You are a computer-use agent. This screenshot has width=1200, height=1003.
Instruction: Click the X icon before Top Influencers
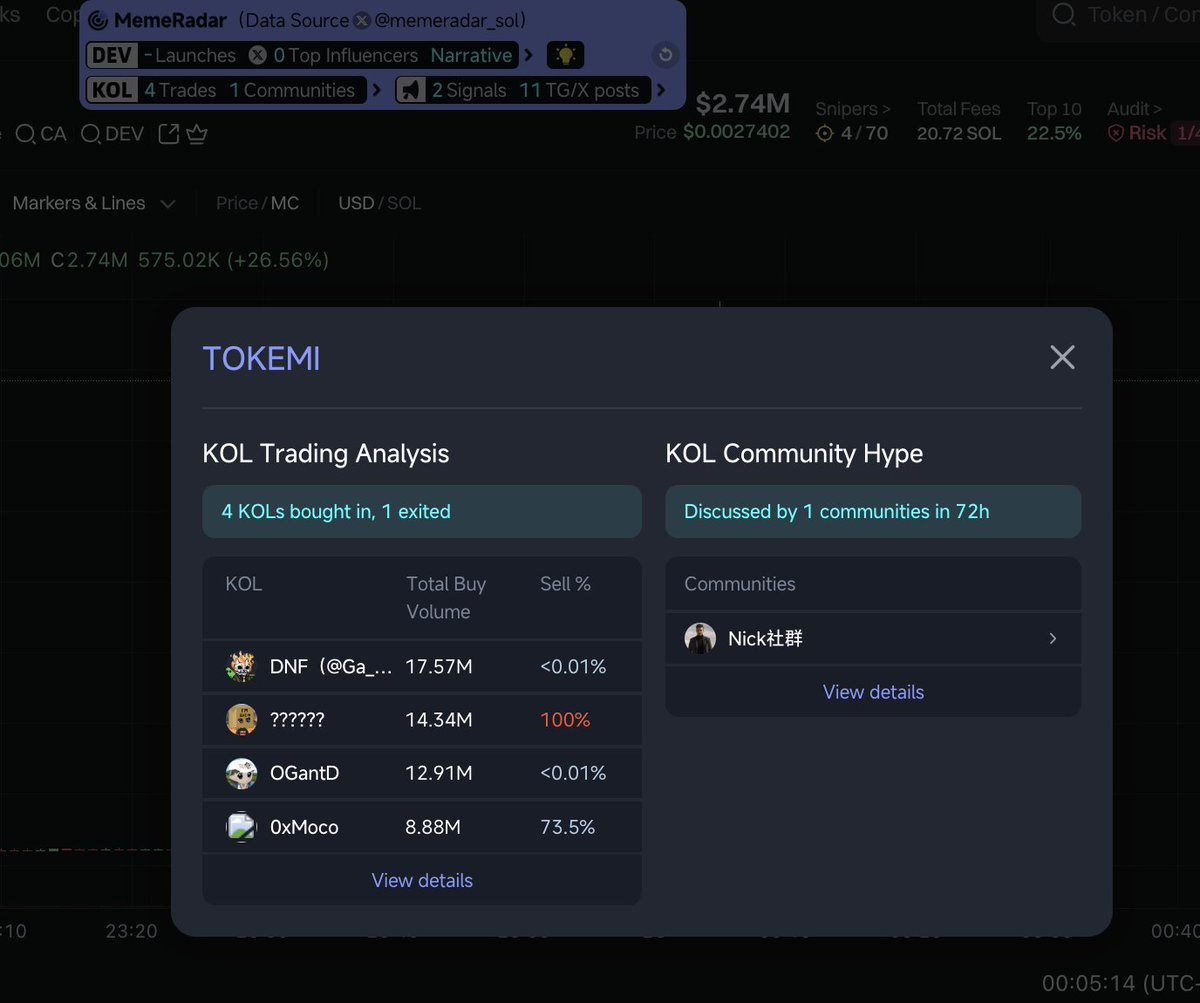(x=258, y=56)
